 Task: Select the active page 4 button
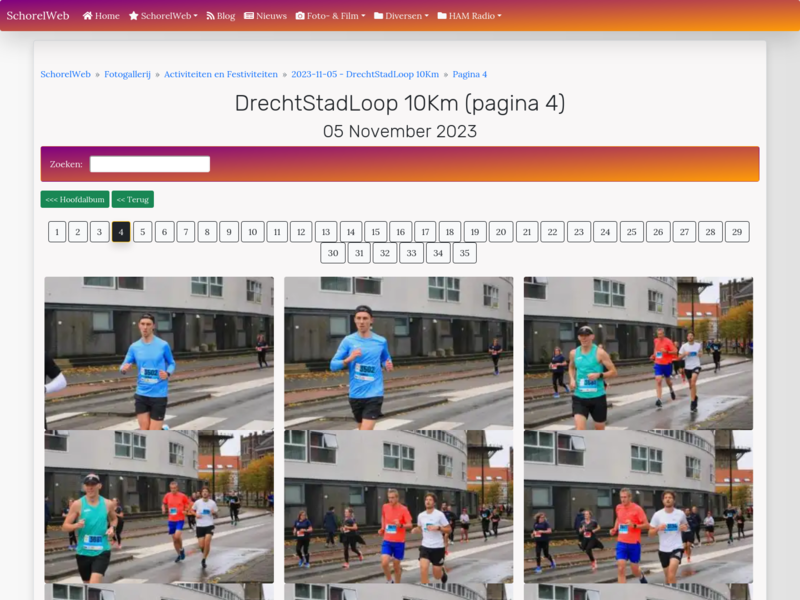(x=121, y=232)
